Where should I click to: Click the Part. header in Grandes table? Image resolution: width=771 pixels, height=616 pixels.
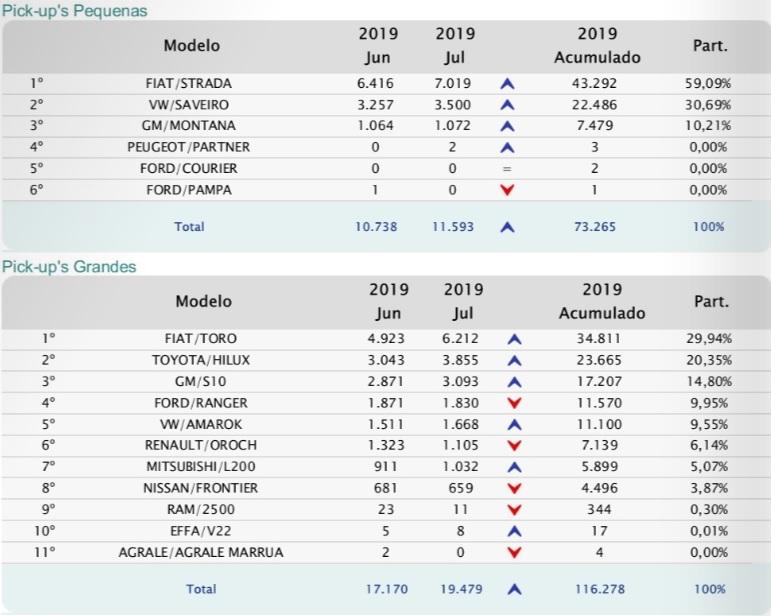coord(712,301)
